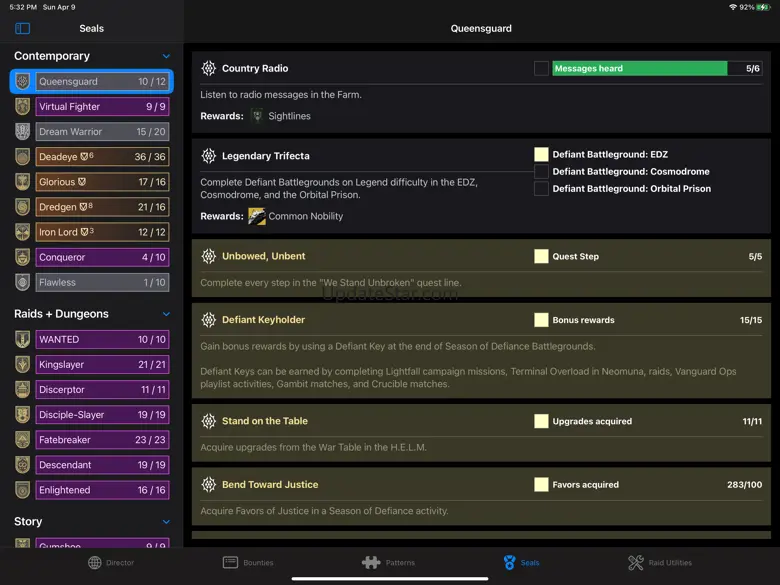The height and width of the screenshot is (585, 780).
Task: Click the Wi-Fi status icon
Action: [x=733, y=7]
